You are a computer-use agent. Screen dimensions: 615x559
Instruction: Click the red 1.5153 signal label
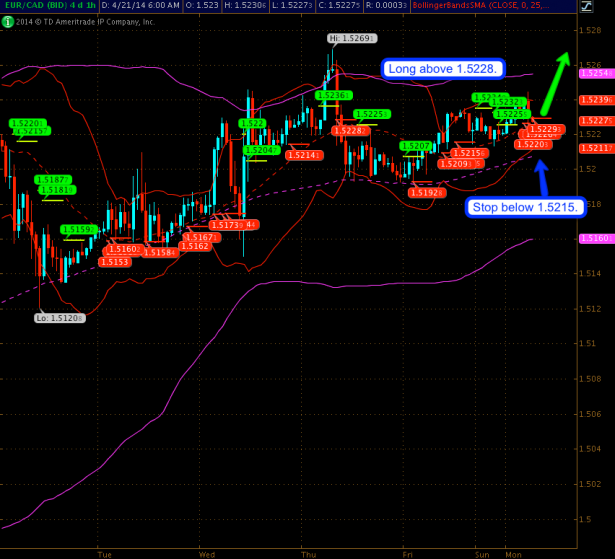115,262
